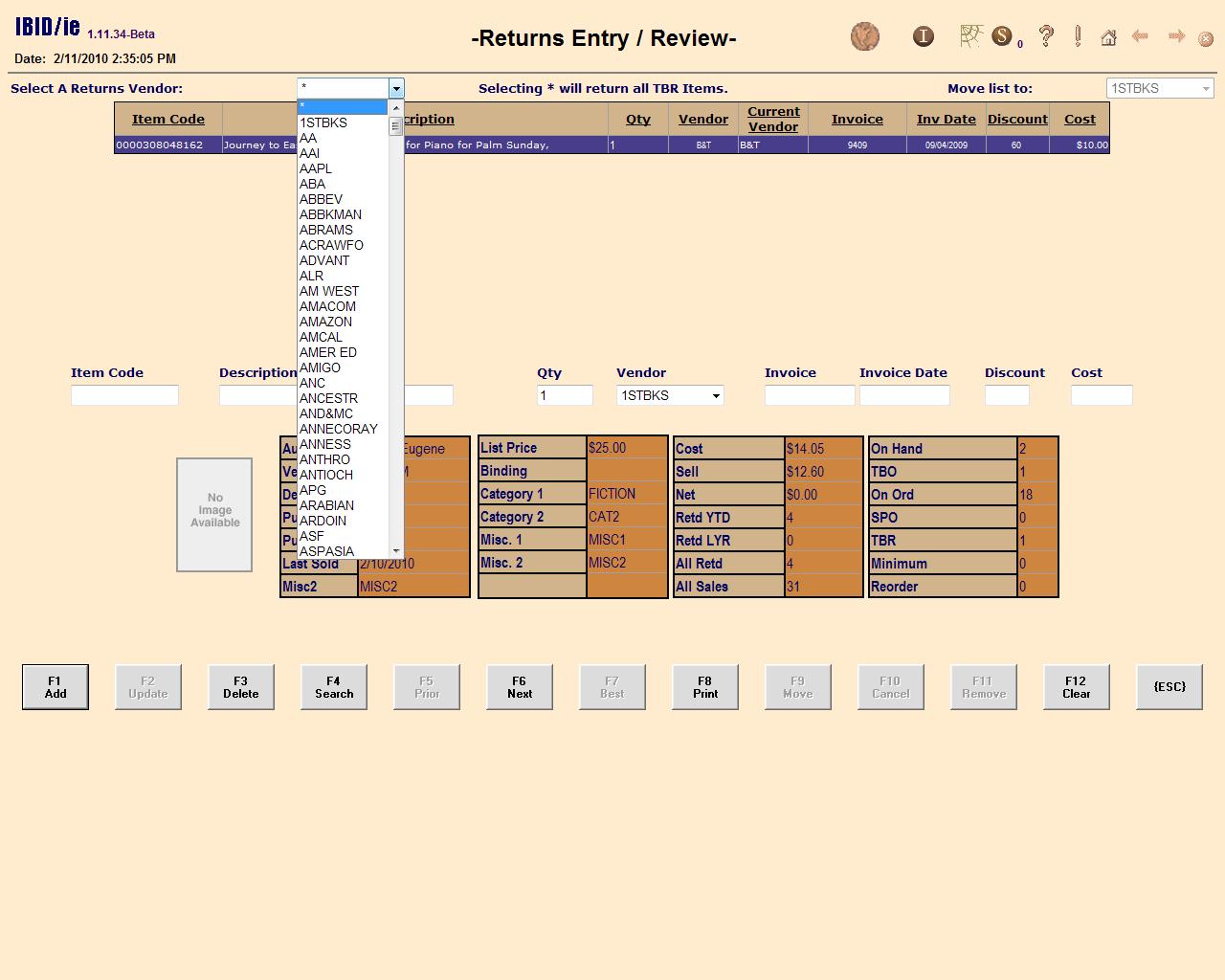Image resolution: width=1225 pixels, height=980 pixels.
Task: Click the round "I" icon
Action: click(x=923, y=37)
